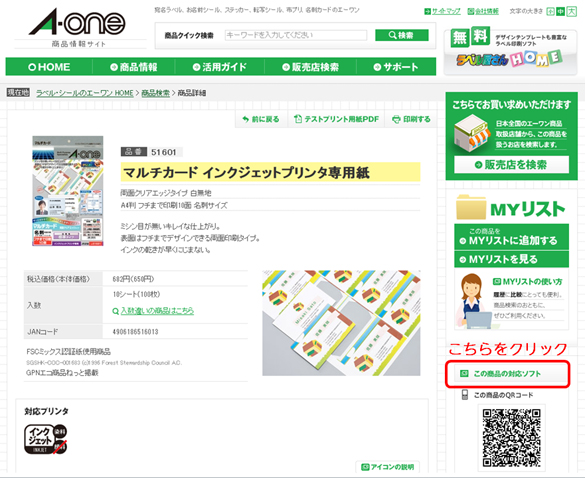The height and width of the screenshot is (478, 585).
Task: Set text size to medium (中)
Action: click(560, 12)
